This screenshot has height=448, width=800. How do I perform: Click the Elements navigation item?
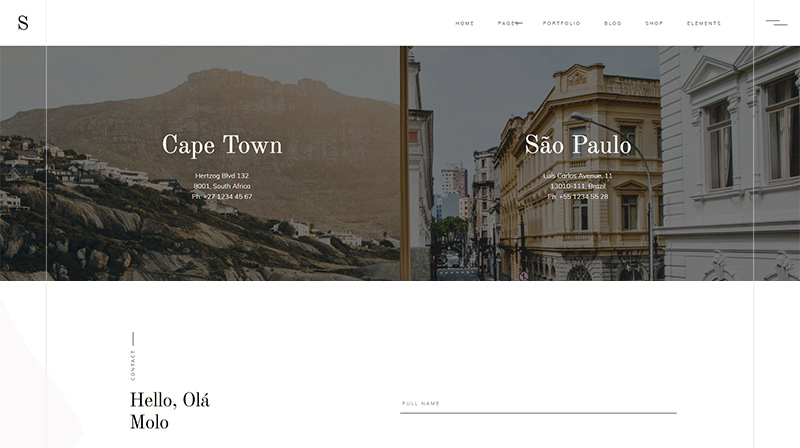[704, 23]
